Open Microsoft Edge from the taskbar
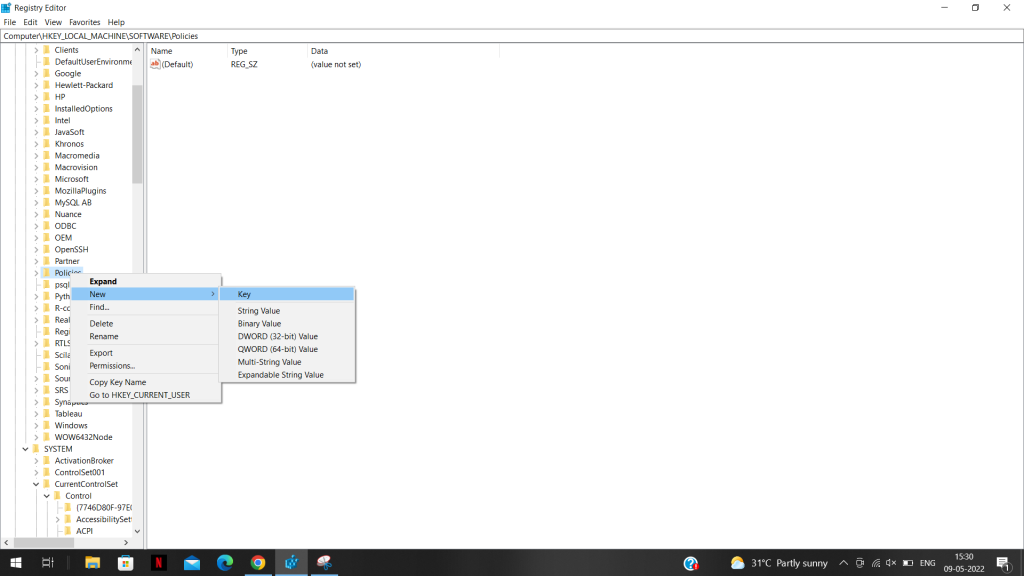Image resolution: width=1024 pixels, height=576 pixels. [x=225, y=562]
